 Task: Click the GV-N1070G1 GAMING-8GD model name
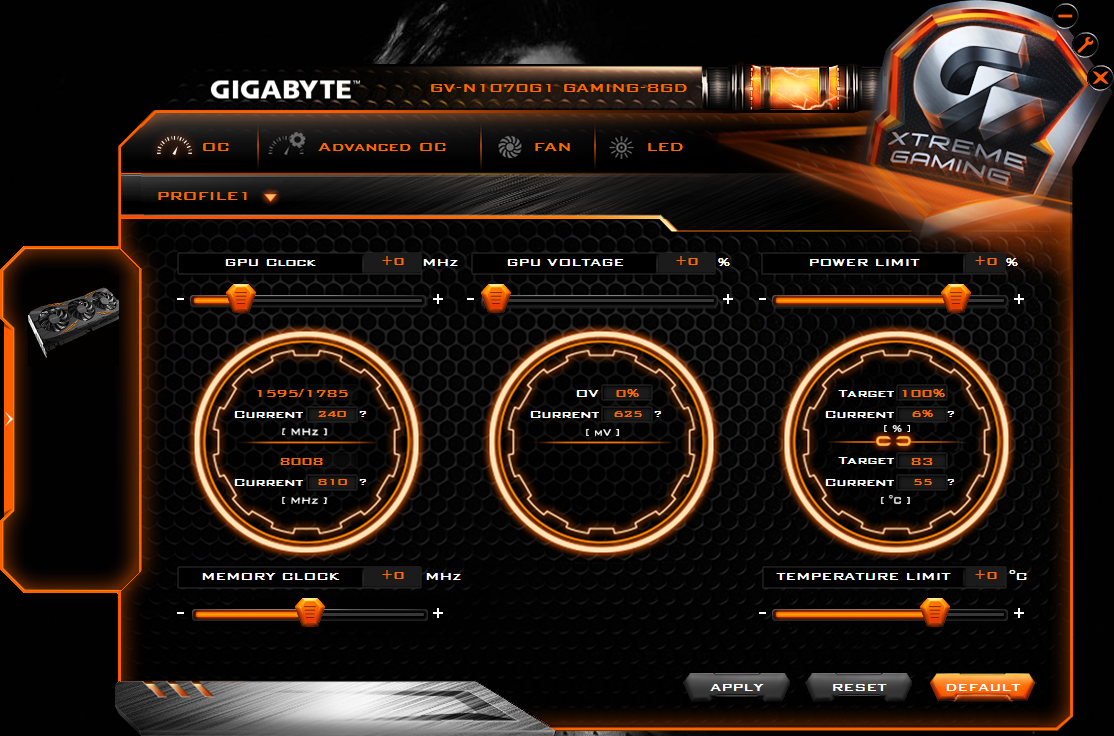(559, 88)
